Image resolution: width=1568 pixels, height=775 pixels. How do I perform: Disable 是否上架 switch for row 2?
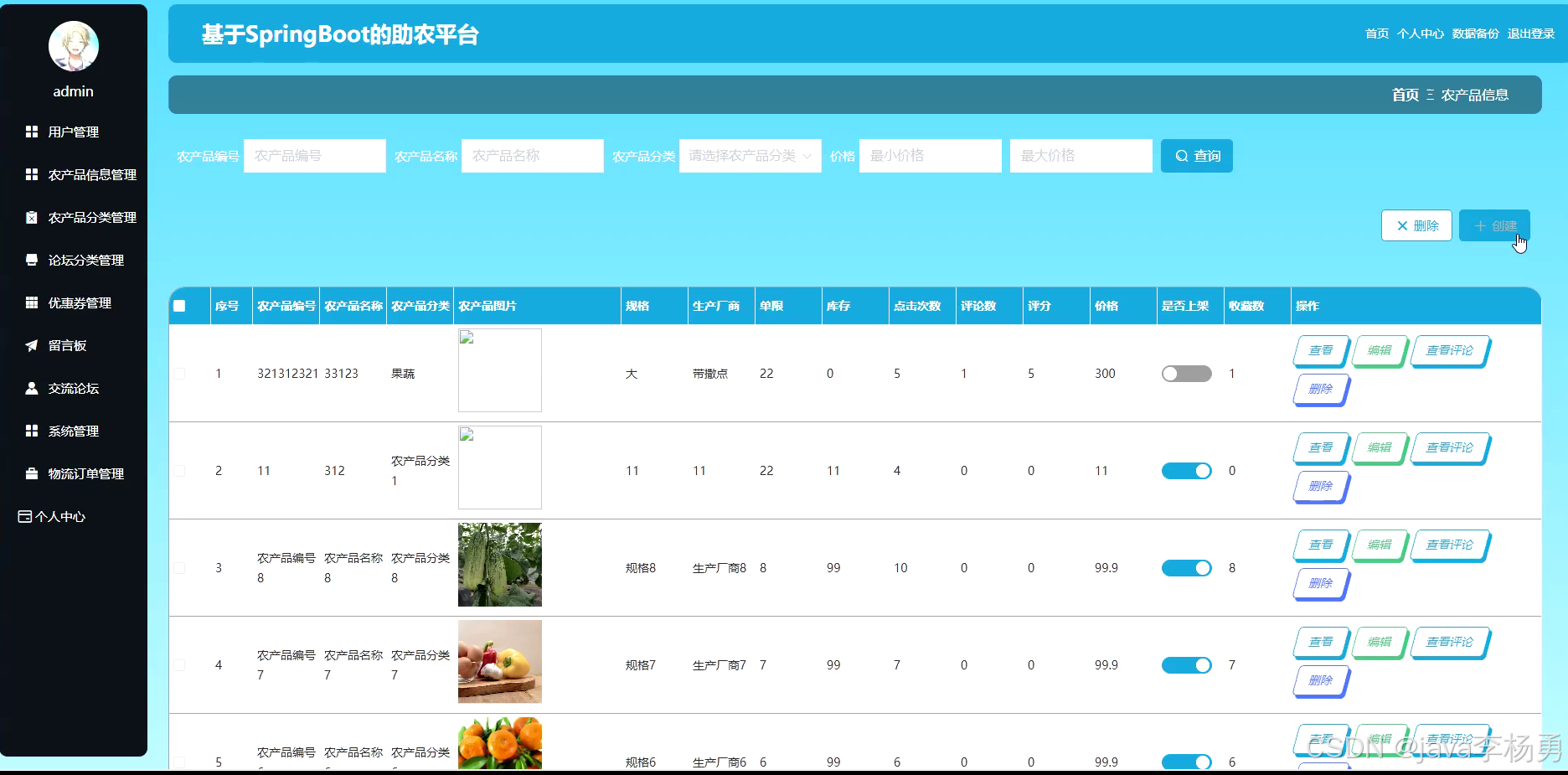(x=1187, y=471)
